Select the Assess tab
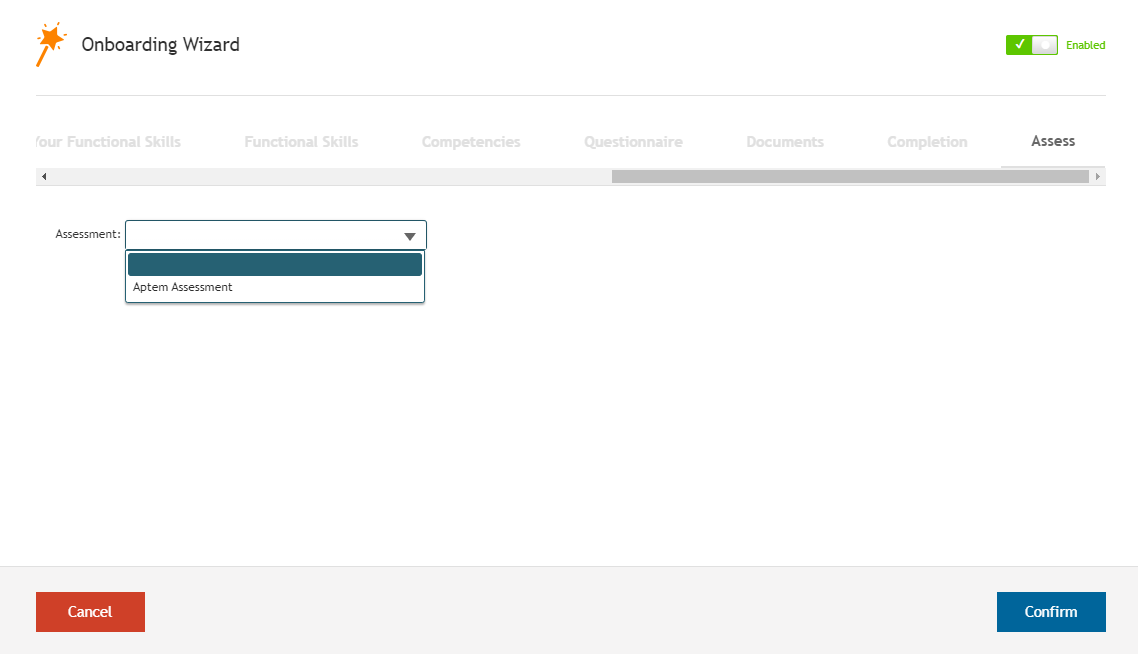Viewport: 1138px width, 654px height. pyautogui.click(x=1053, y=141)
